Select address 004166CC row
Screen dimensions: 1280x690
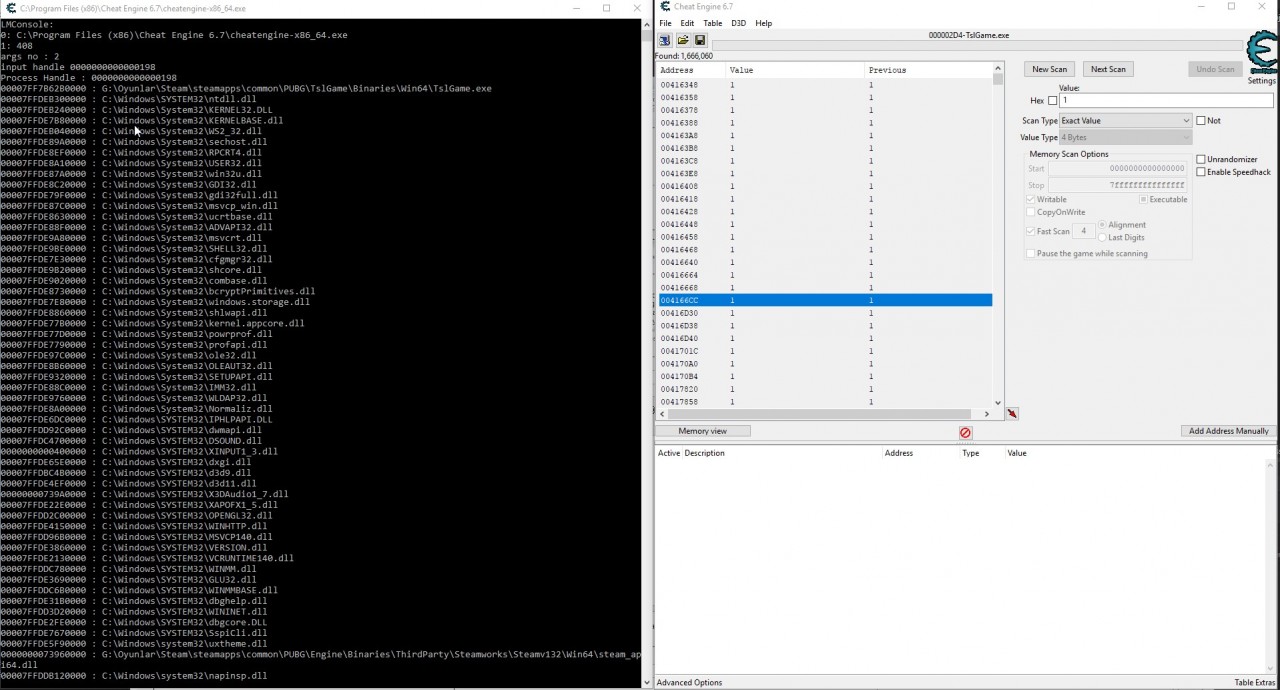click(x=824, y=300)
